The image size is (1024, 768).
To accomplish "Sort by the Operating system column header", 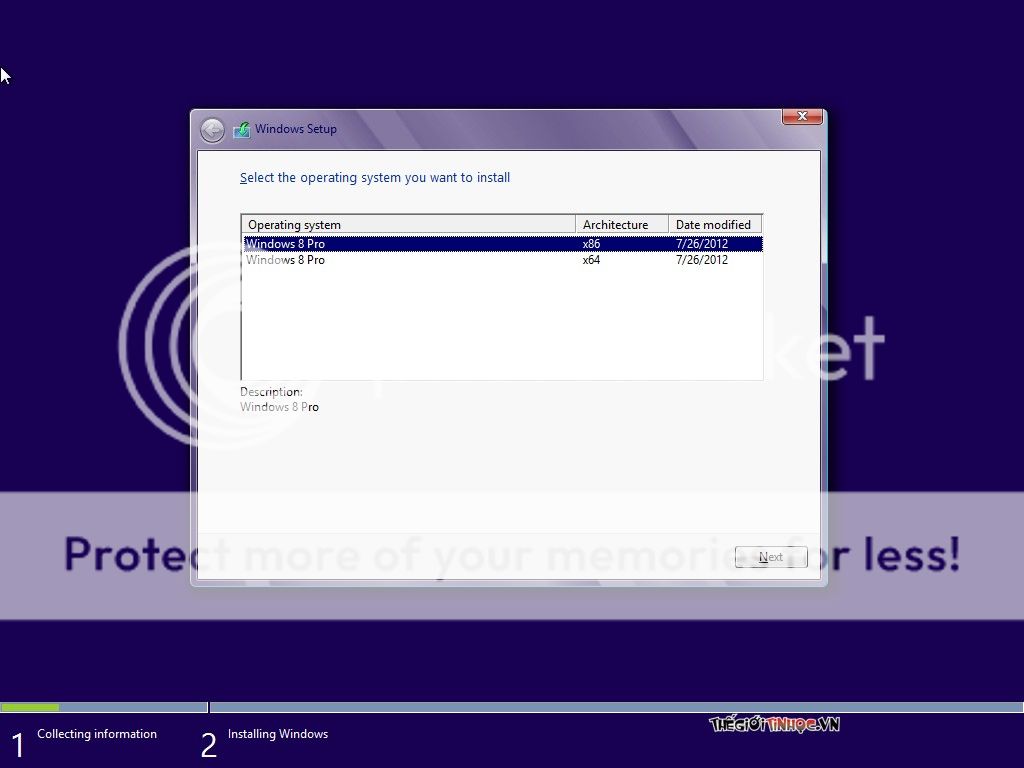I will point(408,225).
